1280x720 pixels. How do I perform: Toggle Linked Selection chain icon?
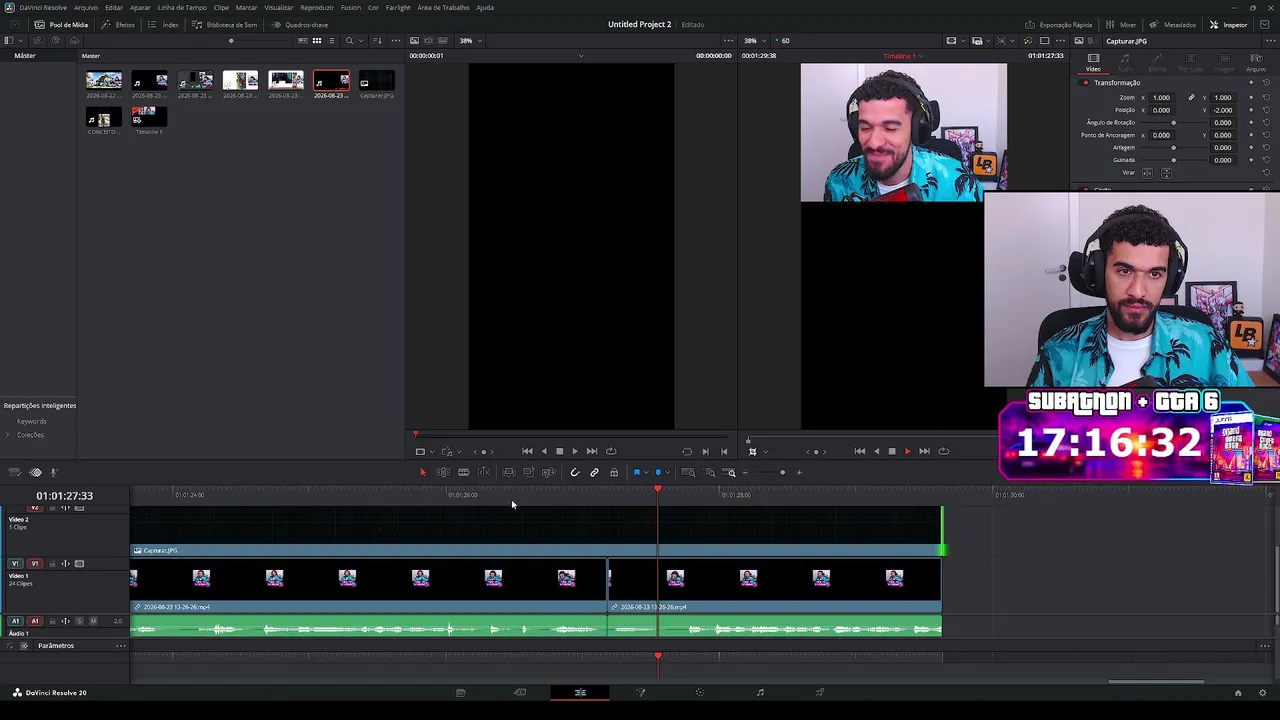(594, 472)
